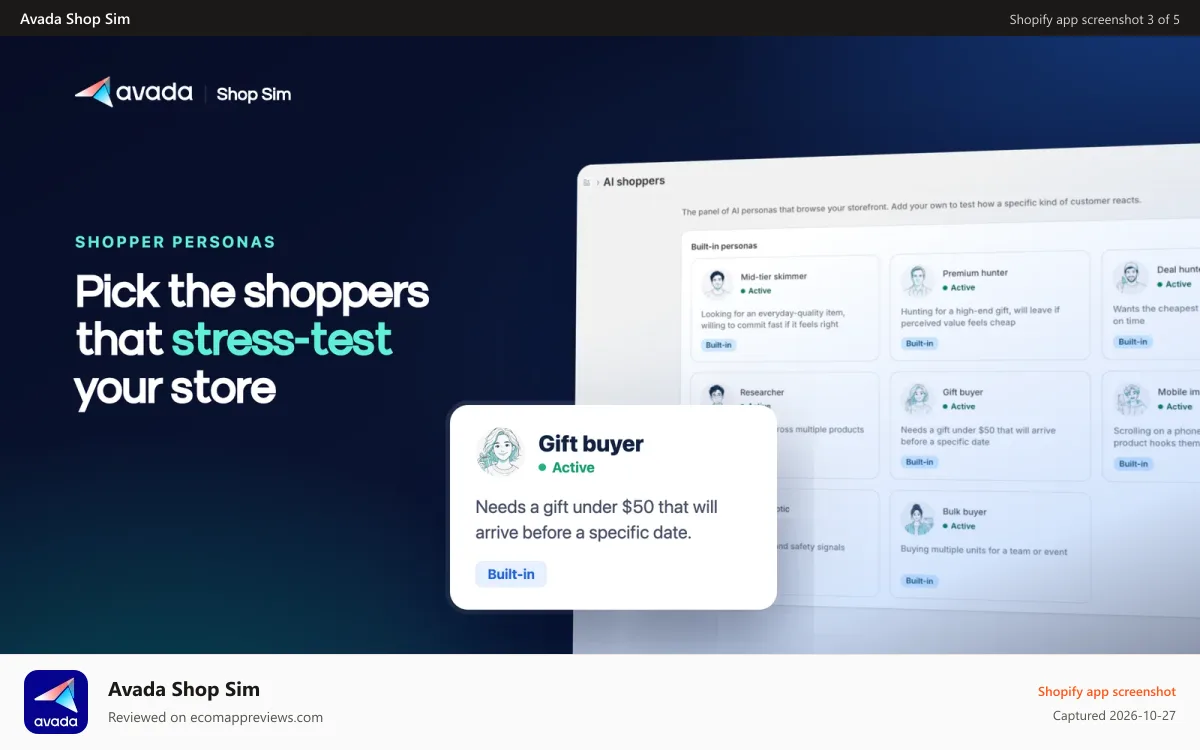The image size is (1200, 750).
Task: Click the Avada Shop Sim title in the top bar
Action: (x=75, y=19)
